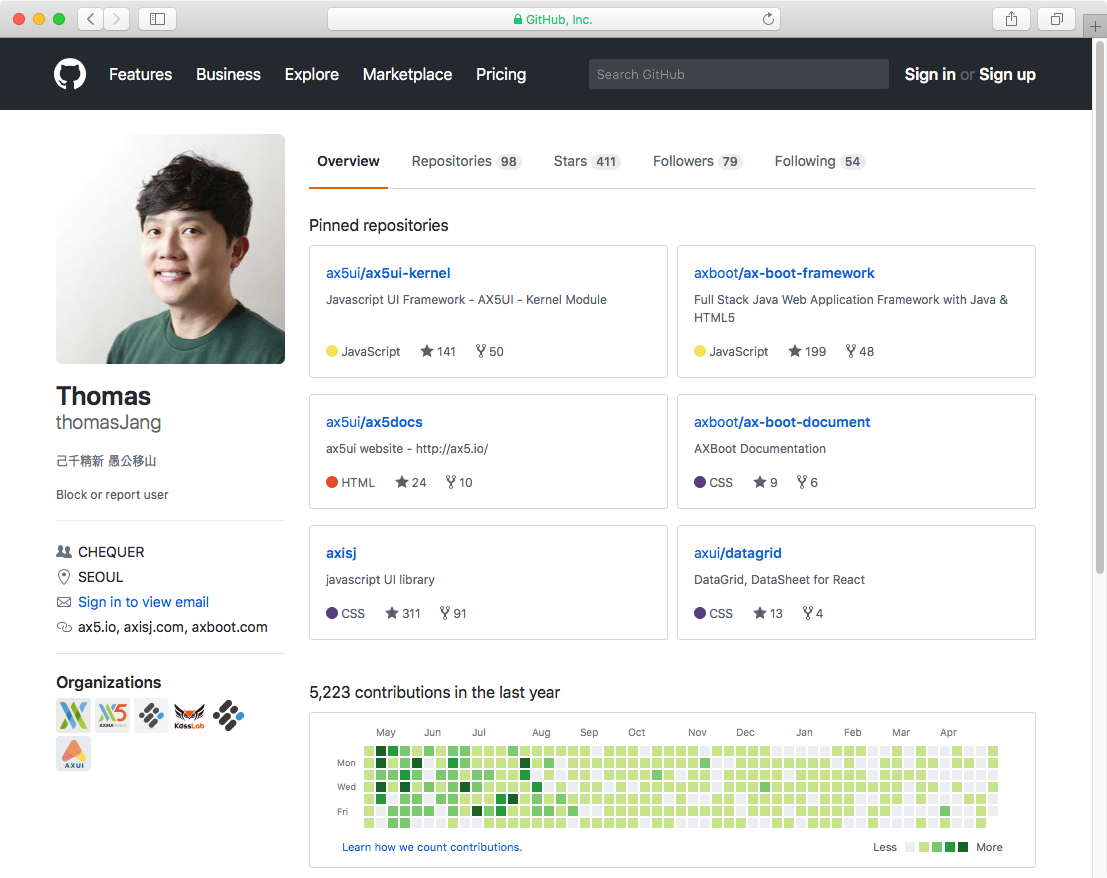Open the AXUI organization avatar
1107x878 pixels.
pyautogui.click(x=73, y=754)
